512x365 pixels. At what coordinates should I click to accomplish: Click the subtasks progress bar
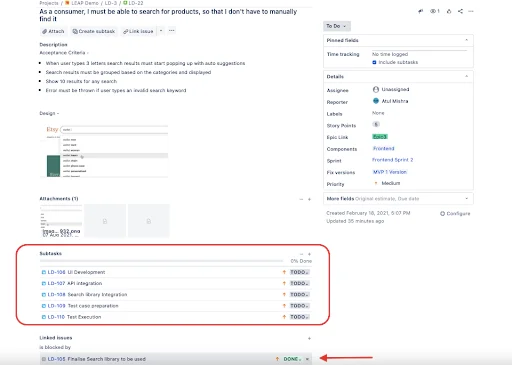pos(161,261)
